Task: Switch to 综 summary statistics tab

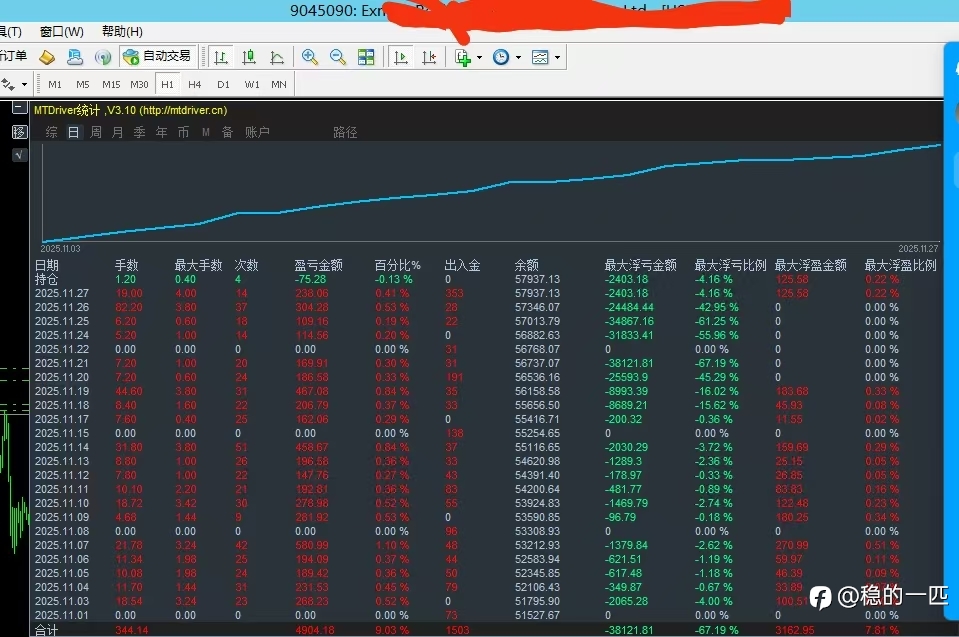Action: point(51,132)
